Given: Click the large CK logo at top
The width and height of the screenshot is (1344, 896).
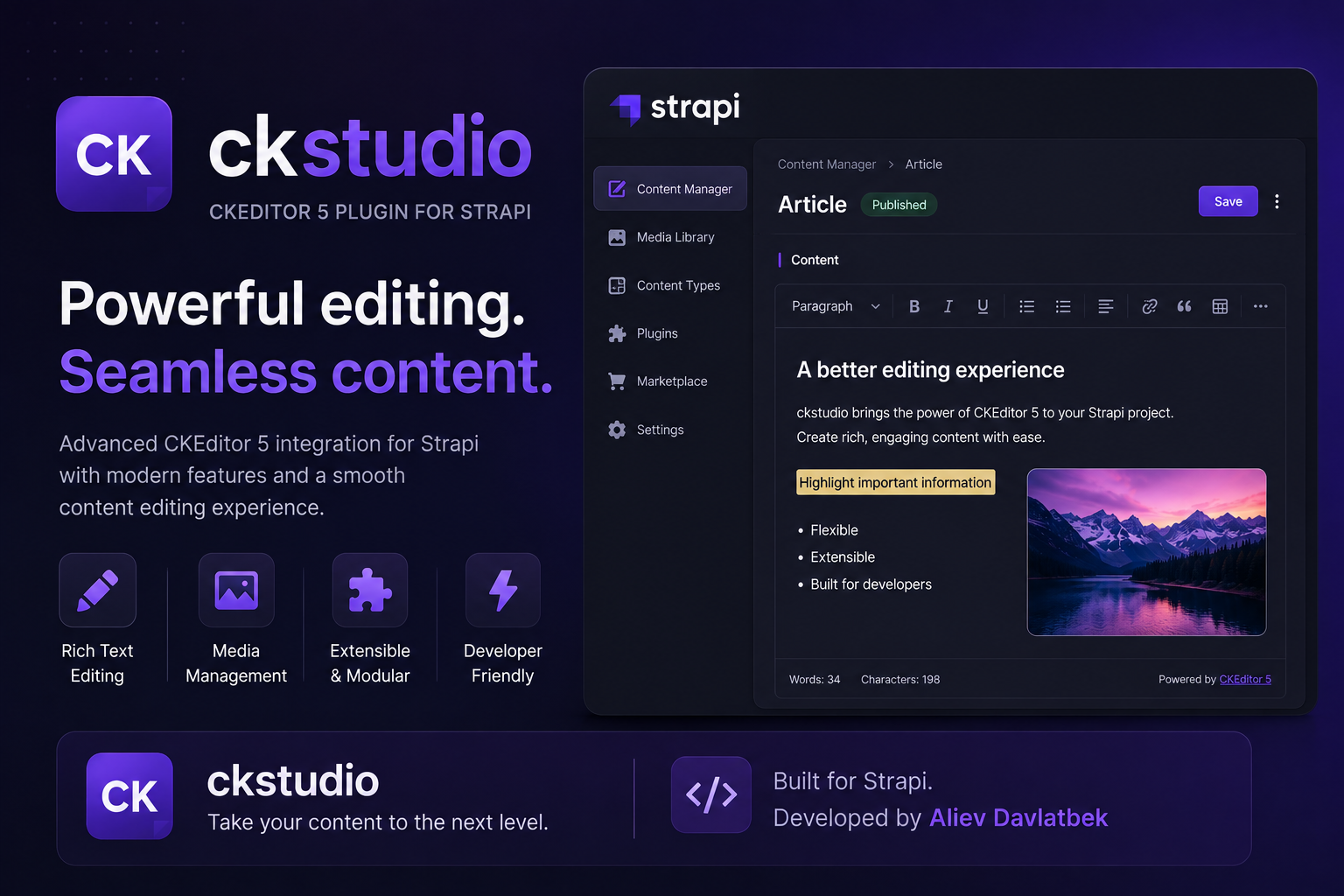Looking at the screenshot, I should point(114,154).
